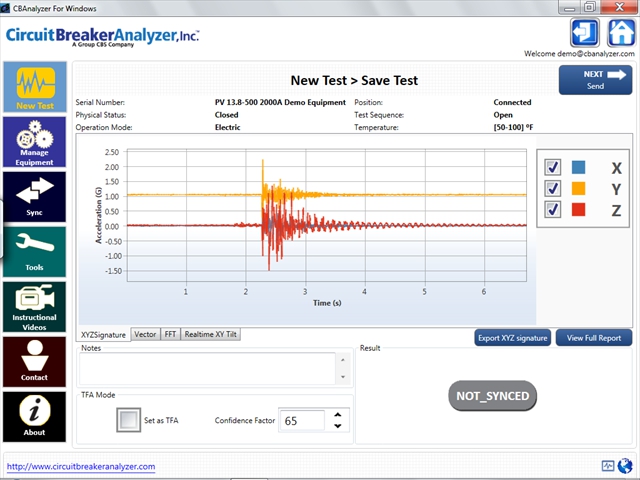Click the CBAnalyzer title bar app icon
This screenshot has width=640, height=480.
point(5,8)
